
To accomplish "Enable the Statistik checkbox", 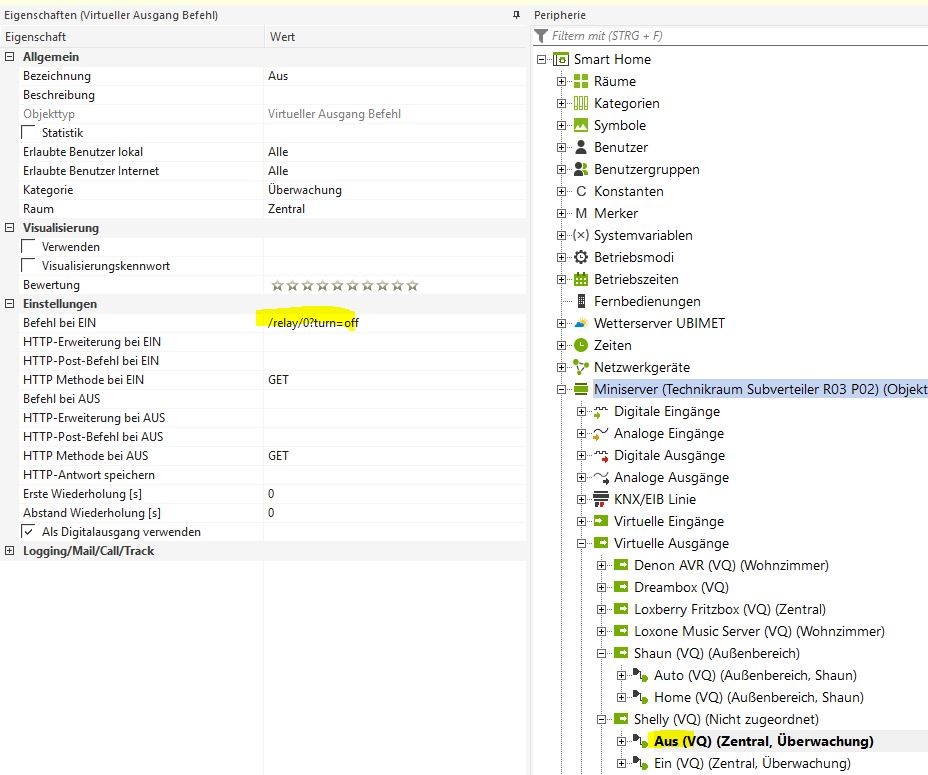I will coord(29,133).
